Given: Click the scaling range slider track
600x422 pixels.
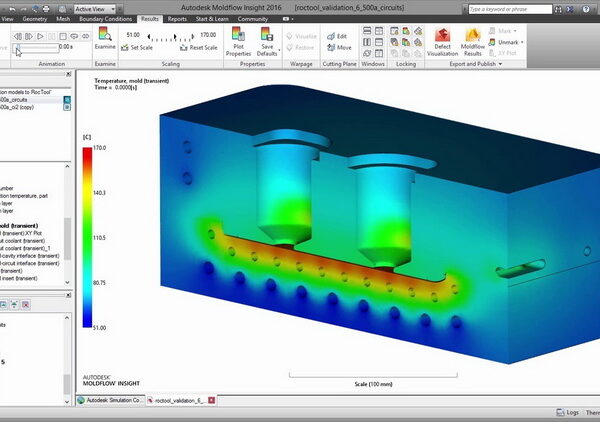Looking at the screenshot, I should (x=171, y=37).
